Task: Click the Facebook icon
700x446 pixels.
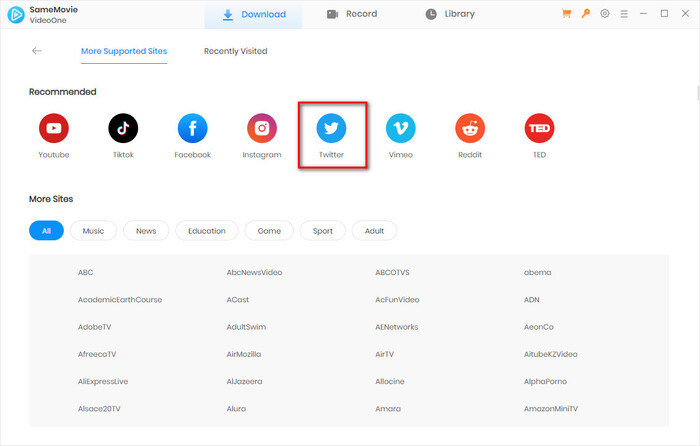Action: [193, 128]
